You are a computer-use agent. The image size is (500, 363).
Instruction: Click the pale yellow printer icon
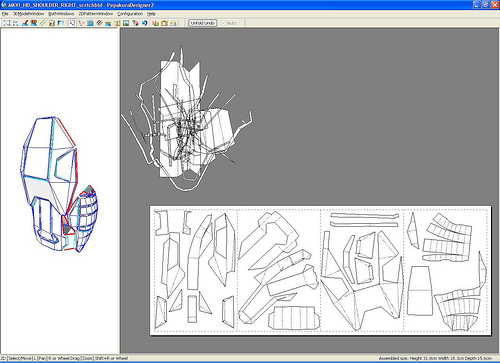click(173, 23)
